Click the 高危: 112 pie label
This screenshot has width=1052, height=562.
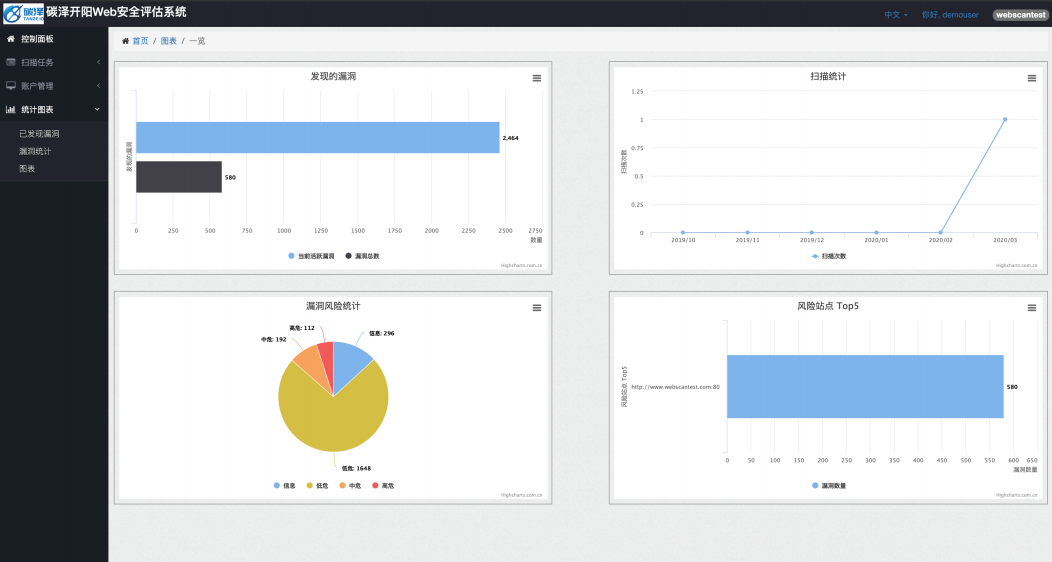tap(302, 328)
